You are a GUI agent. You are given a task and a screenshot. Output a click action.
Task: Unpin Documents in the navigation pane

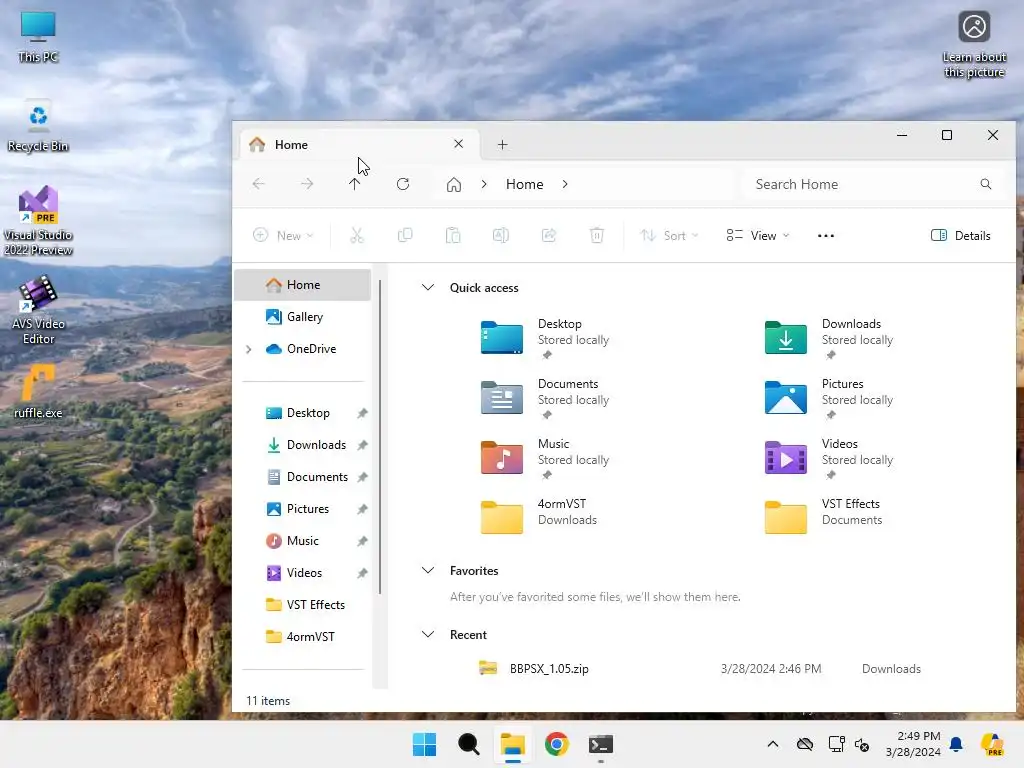click(362, 477)
